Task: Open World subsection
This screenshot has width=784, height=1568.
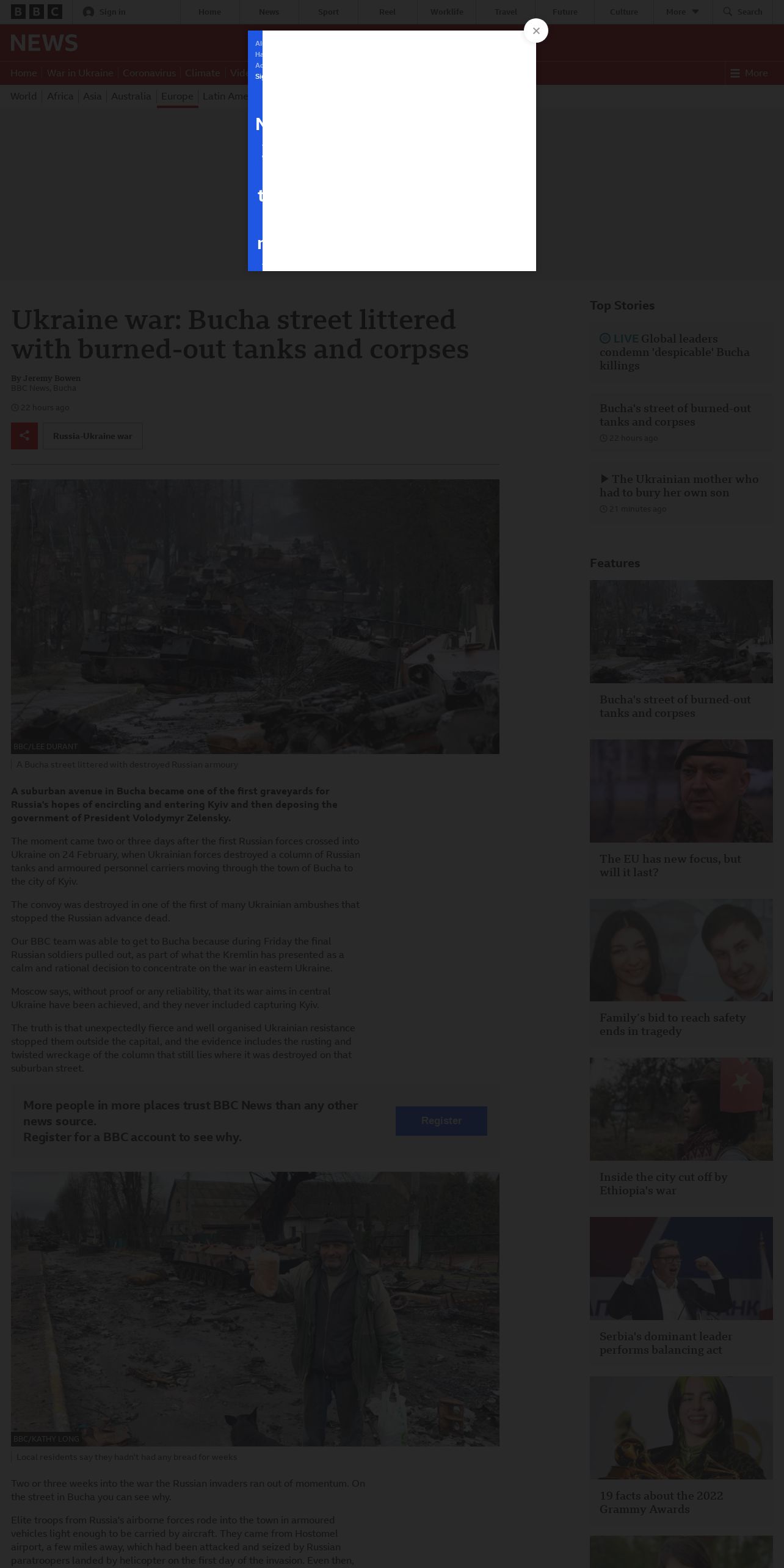Action: [23, 96]
